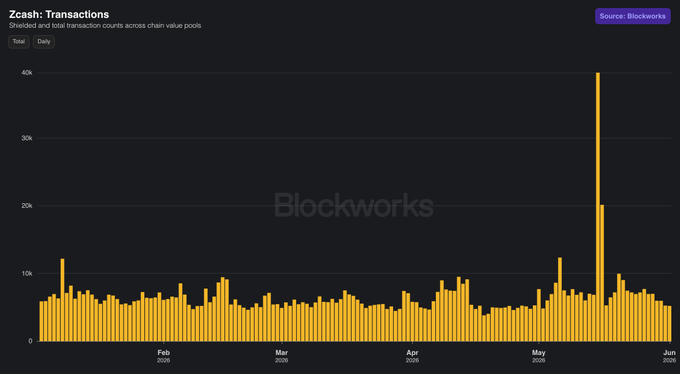Screen dimensions: 680x374
Task: Click the tallest 40k transaction bar
Action: [x=598, y=207]
